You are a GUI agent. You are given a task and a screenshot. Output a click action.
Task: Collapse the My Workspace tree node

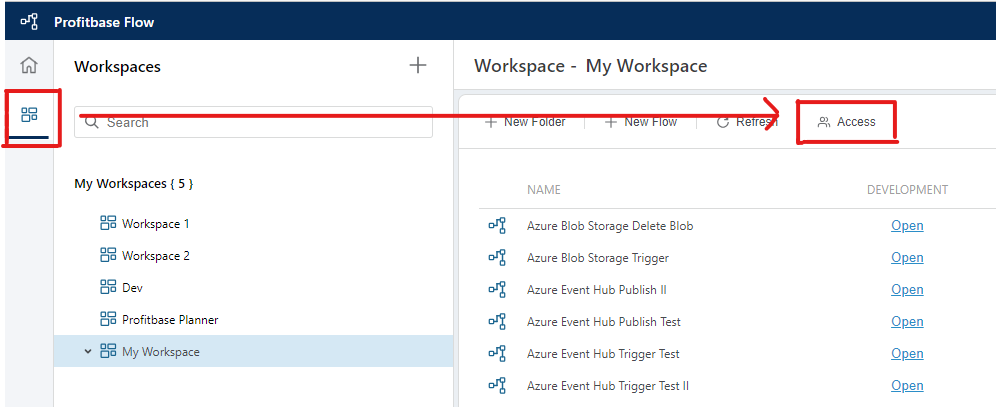tap(88, 352)
